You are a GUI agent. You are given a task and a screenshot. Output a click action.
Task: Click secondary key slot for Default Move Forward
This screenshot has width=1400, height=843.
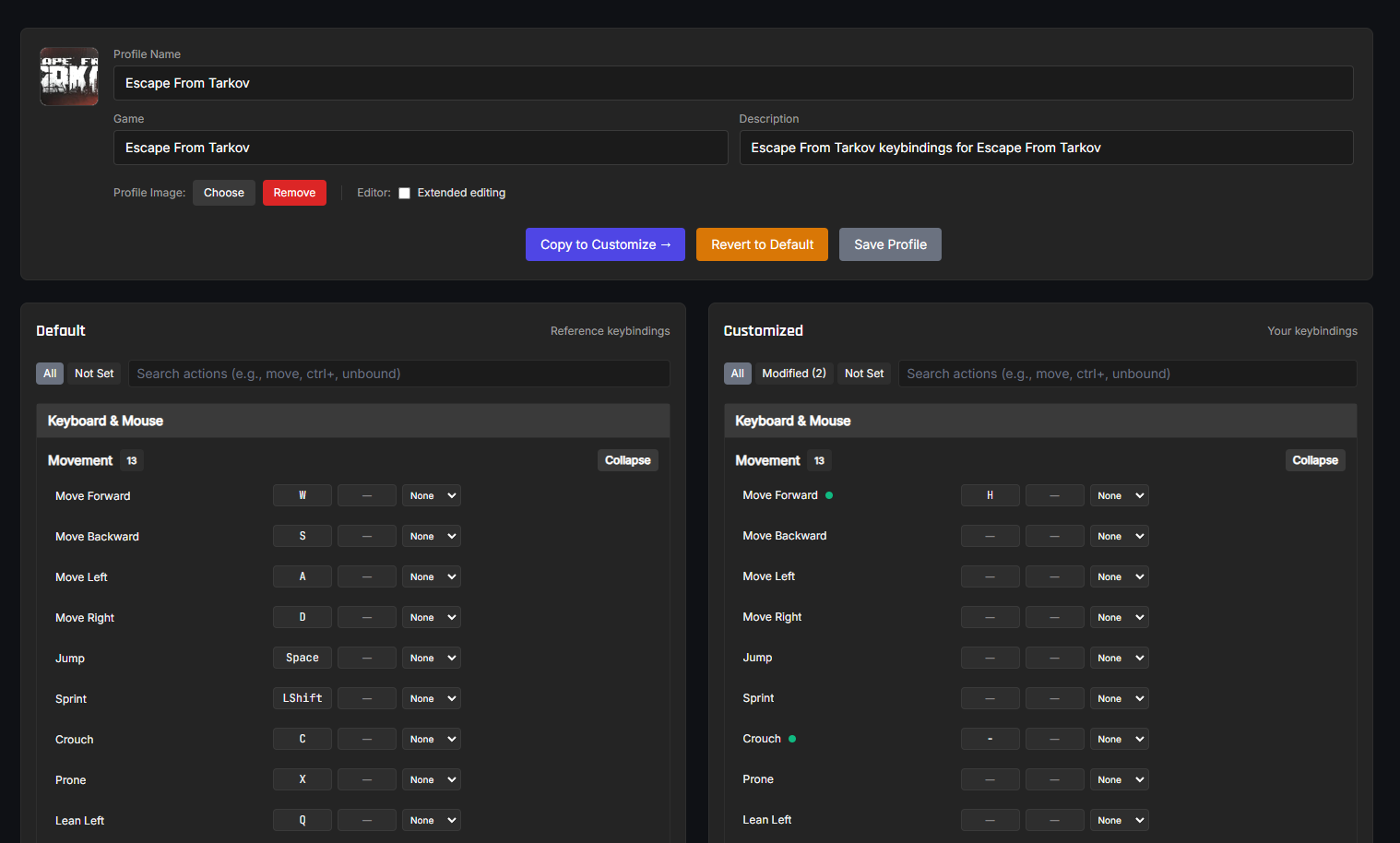pos(367,495)
